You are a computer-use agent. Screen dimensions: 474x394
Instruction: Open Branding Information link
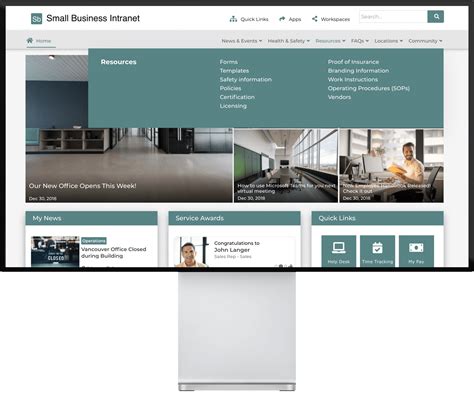point(358,71)
